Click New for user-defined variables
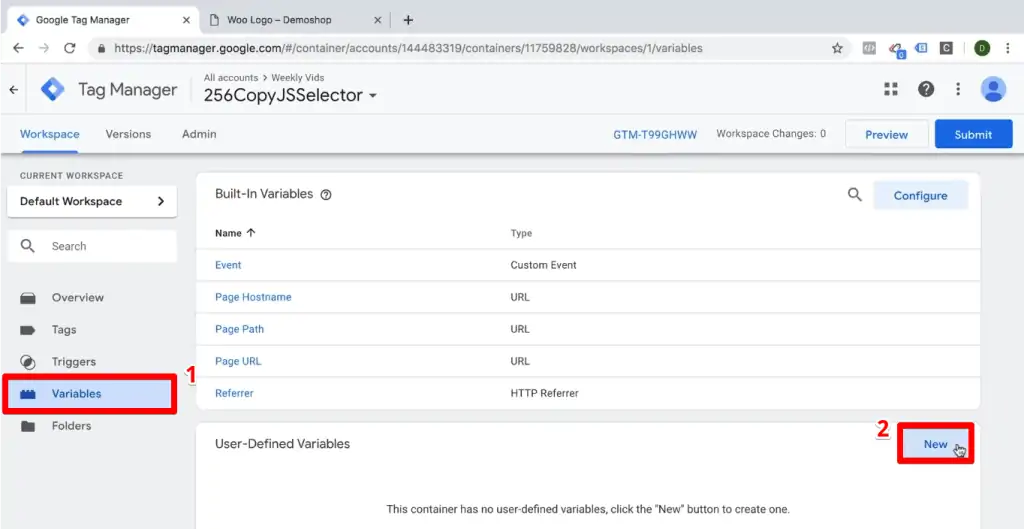The height and width of the screenshot is (529, 1024). pyautogui.click(x=935, y=444)
